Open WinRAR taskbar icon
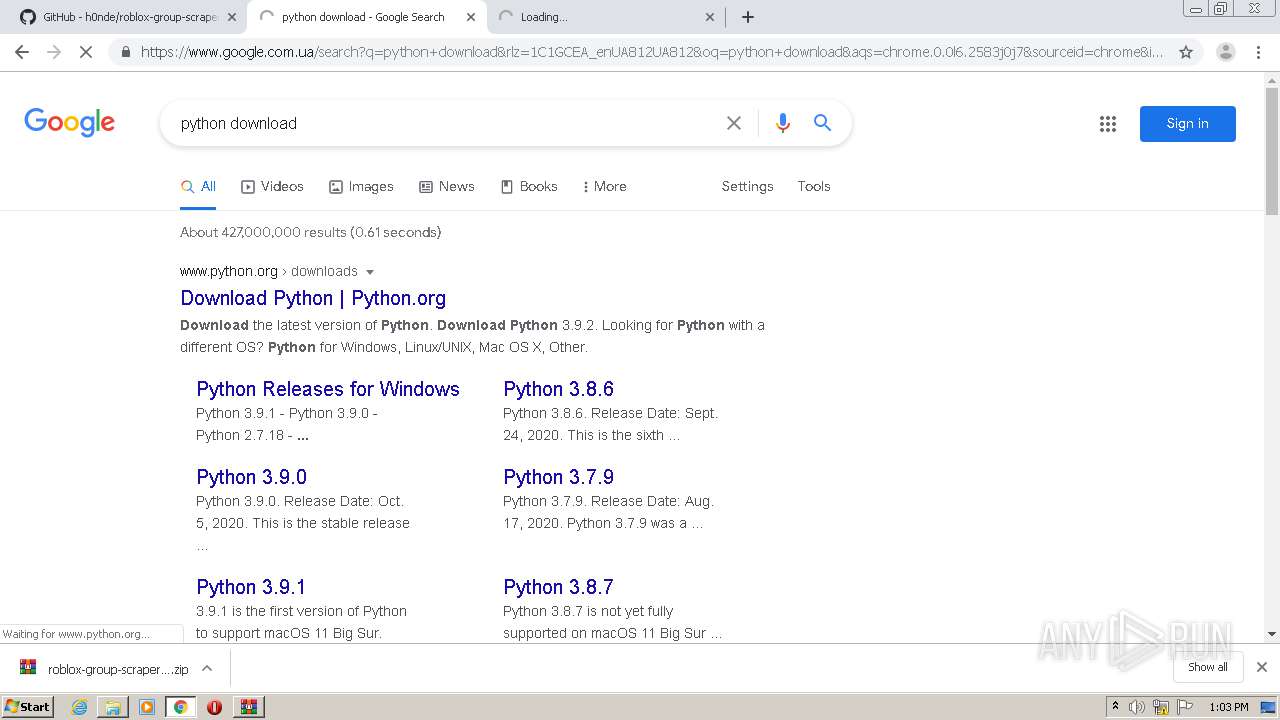The height and width of the screenshot is (720, 1280). [x=248, y=707]
